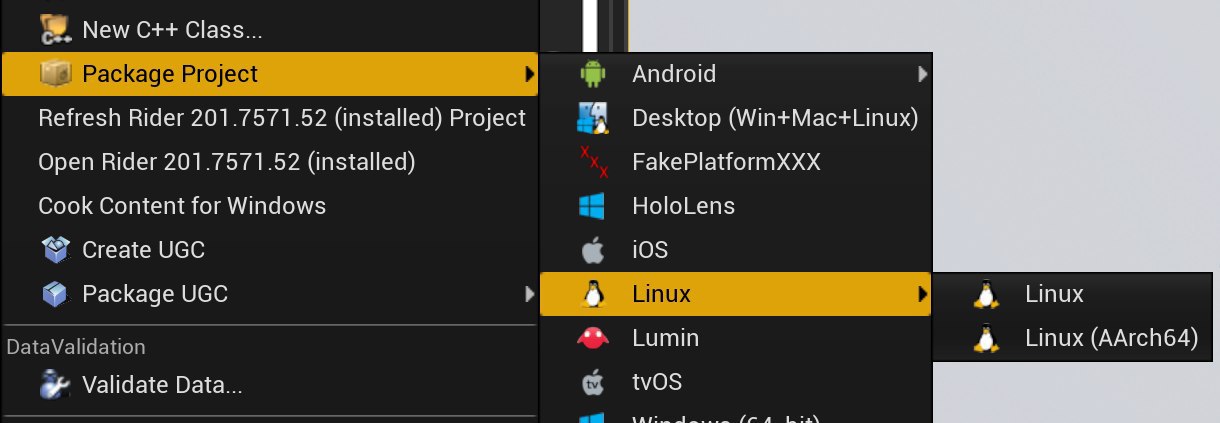The width and height of the screenshot is (1220, 423).
Task: Choose New C++ Class... menu entry
Action: [x=270, y=30]
